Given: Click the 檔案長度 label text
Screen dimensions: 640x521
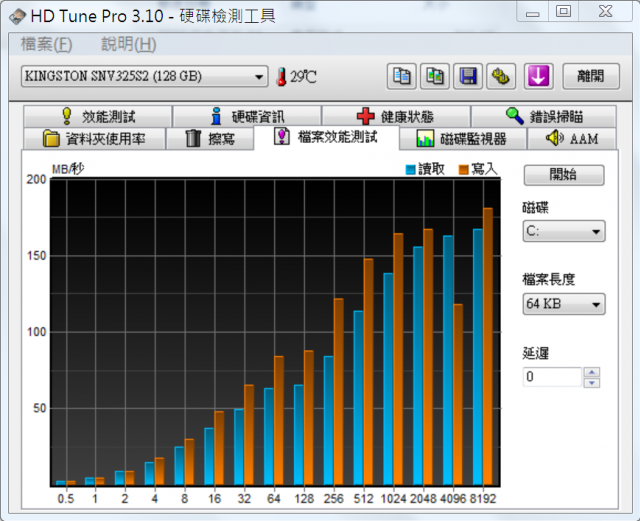Looking at the screenshot, I should click(549, 279).
